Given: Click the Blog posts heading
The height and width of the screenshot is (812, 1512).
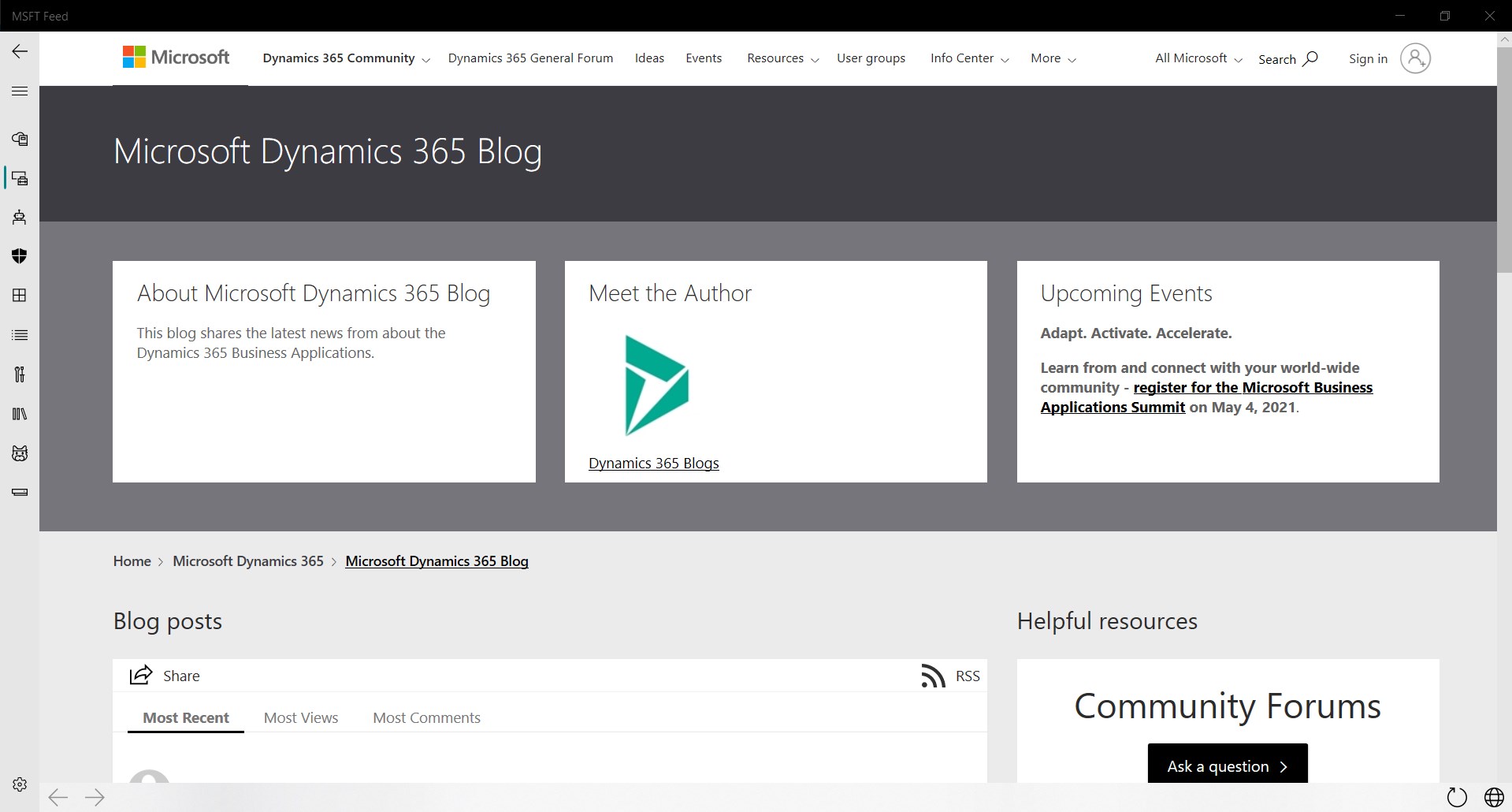Looking at the screenshot, I should [x=168, y=621].
